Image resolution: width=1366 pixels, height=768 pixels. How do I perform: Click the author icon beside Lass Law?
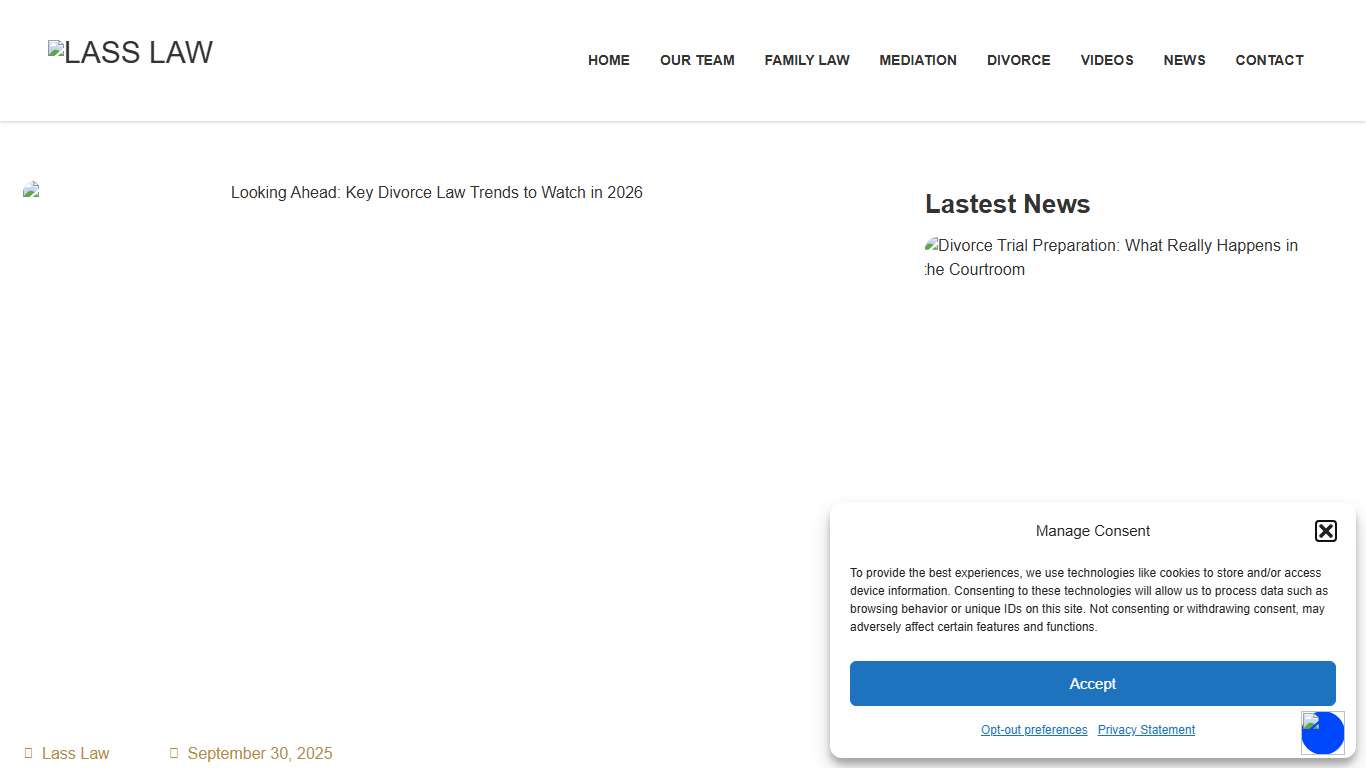29,753
